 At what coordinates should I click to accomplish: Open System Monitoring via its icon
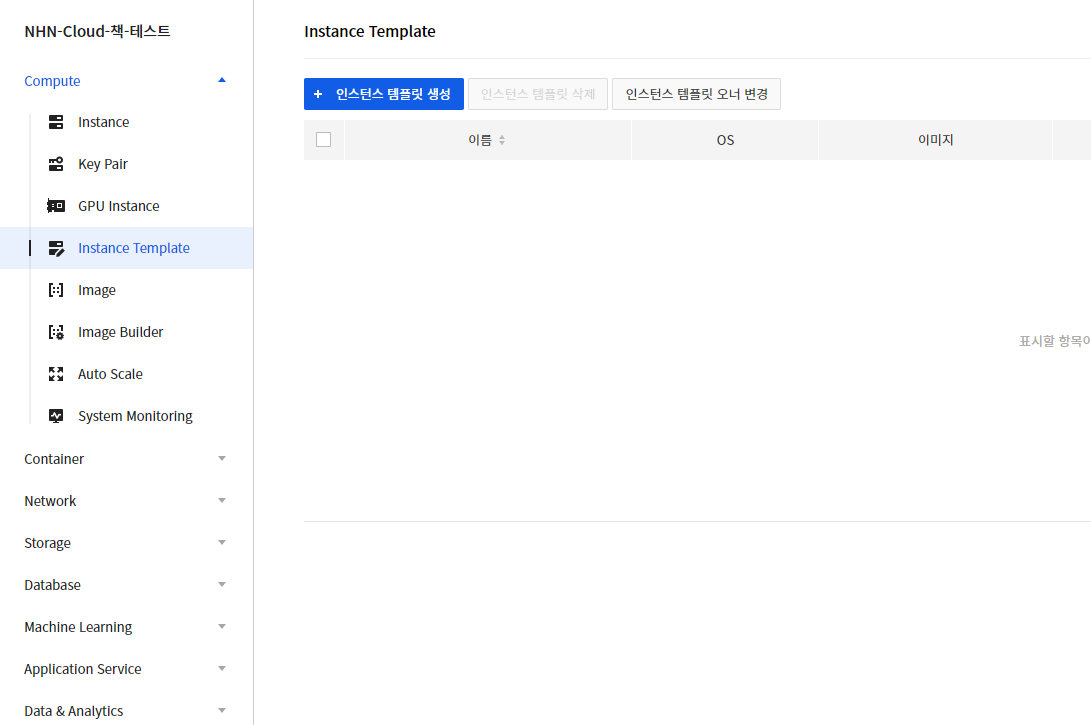pos(57,416)
